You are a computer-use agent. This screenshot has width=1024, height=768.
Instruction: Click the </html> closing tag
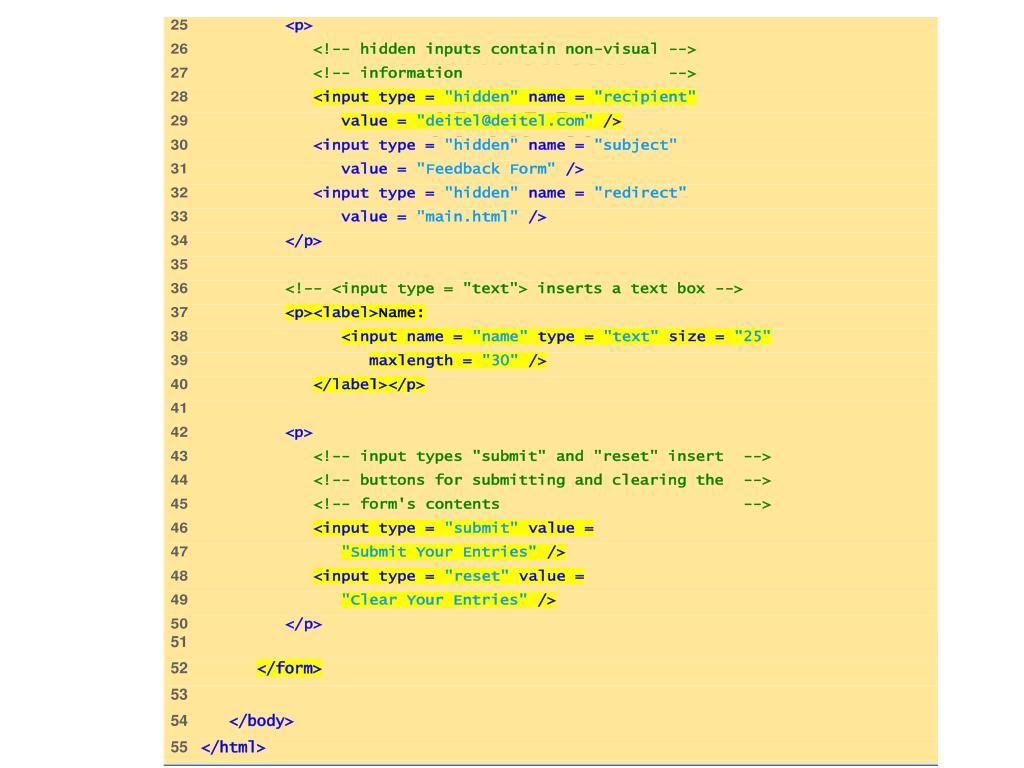click(233, 747)
